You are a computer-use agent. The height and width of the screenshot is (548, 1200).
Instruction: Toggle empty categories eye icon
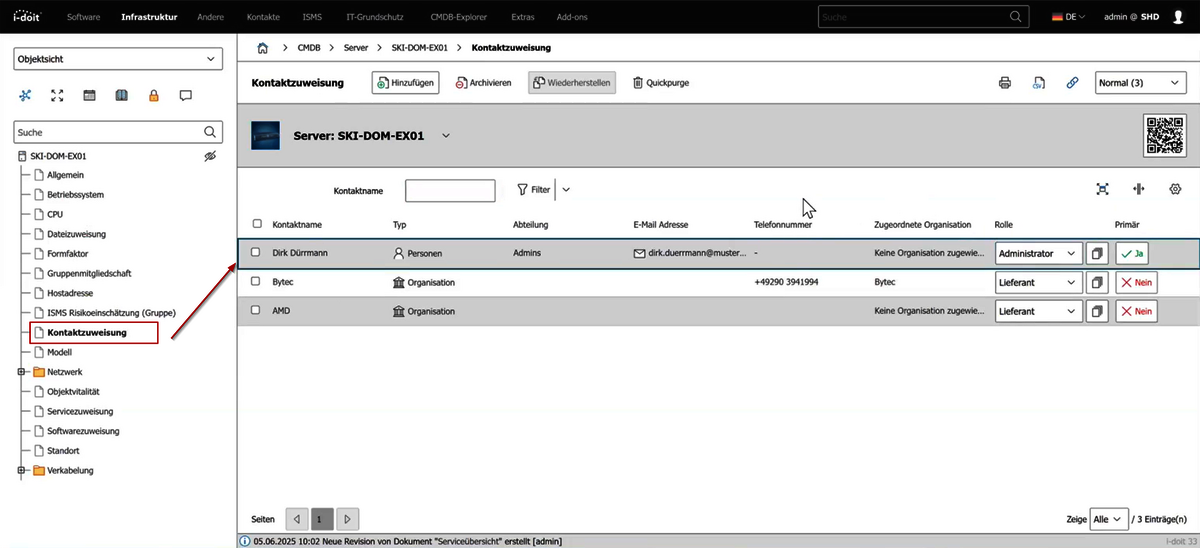point(210,157)
